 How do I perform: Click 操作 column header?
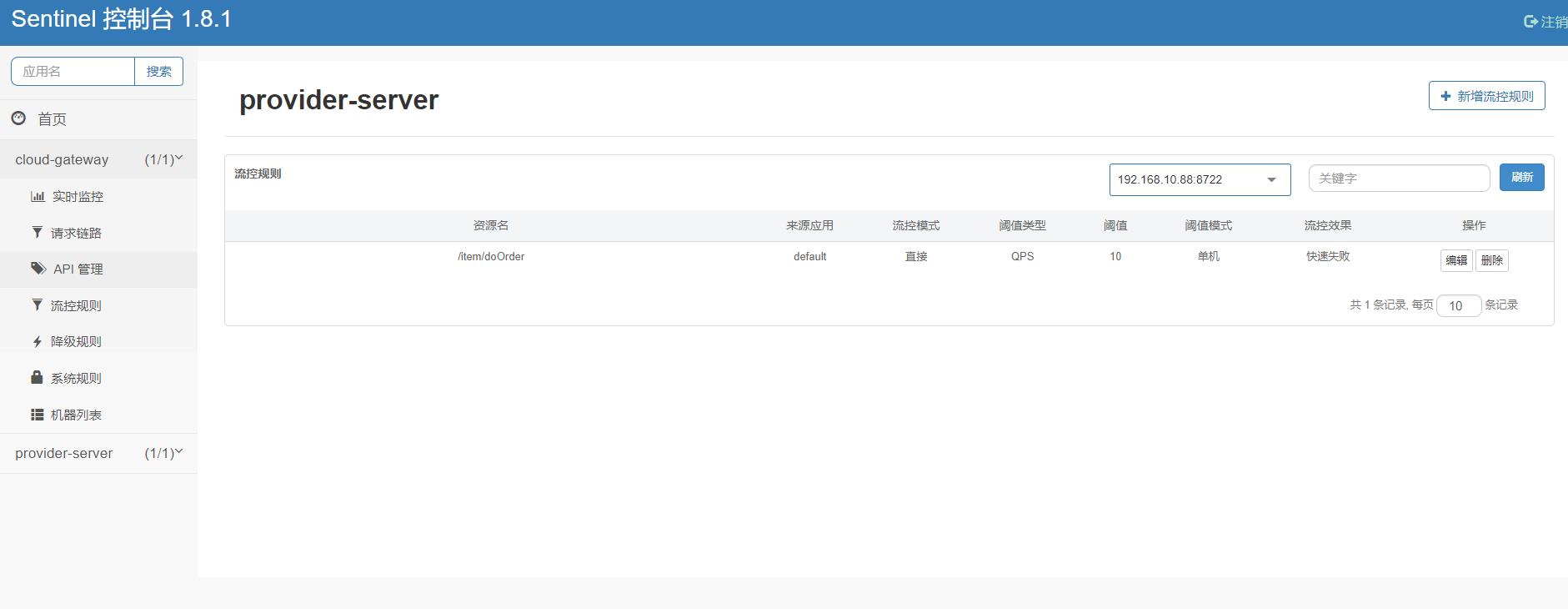1473,225
